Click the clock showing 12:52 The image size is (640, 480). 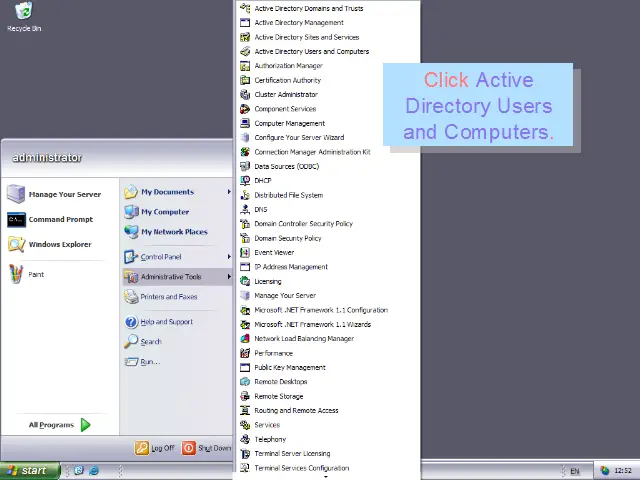pyautogui.click(x=622, y=471)
